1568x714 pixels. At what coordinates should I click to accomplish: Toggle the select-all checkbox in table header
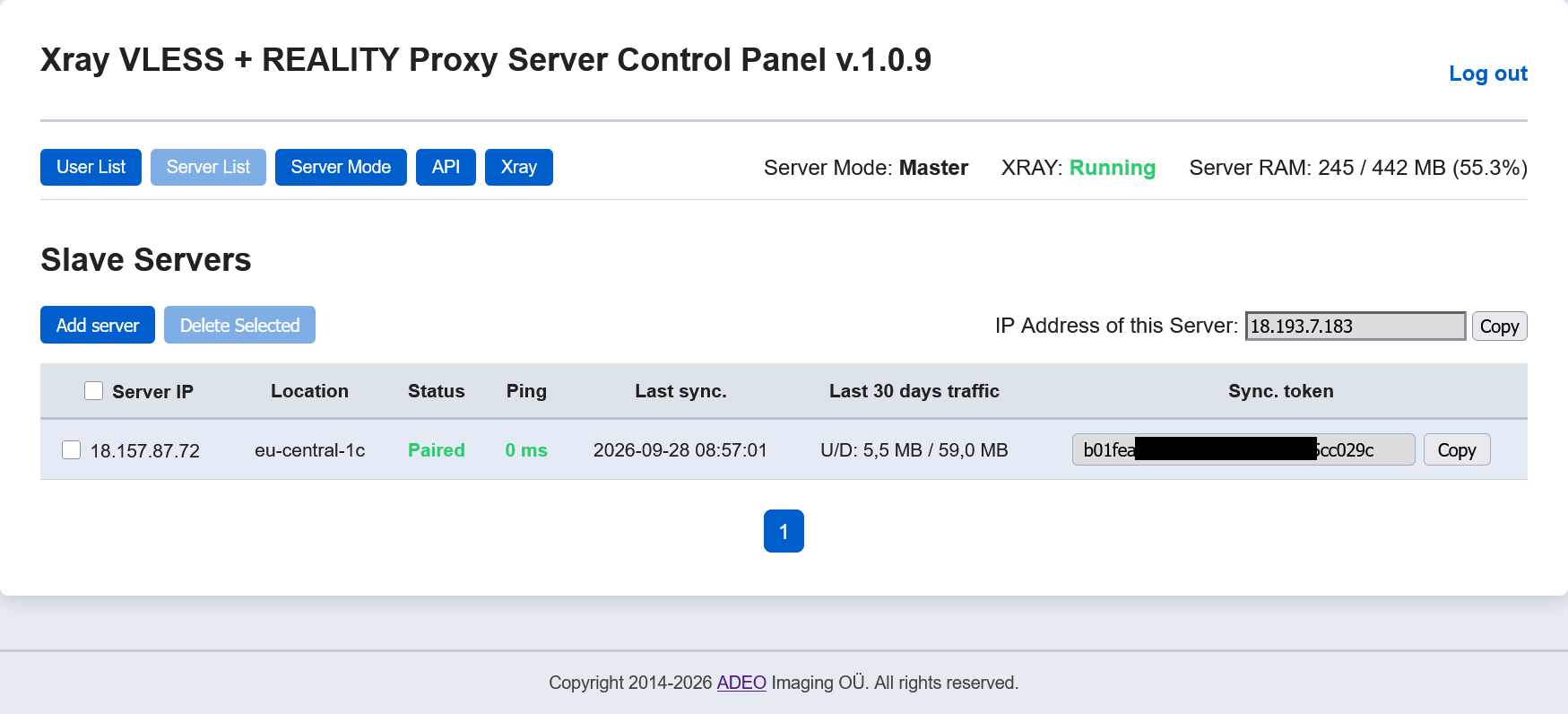coord(93,390)
